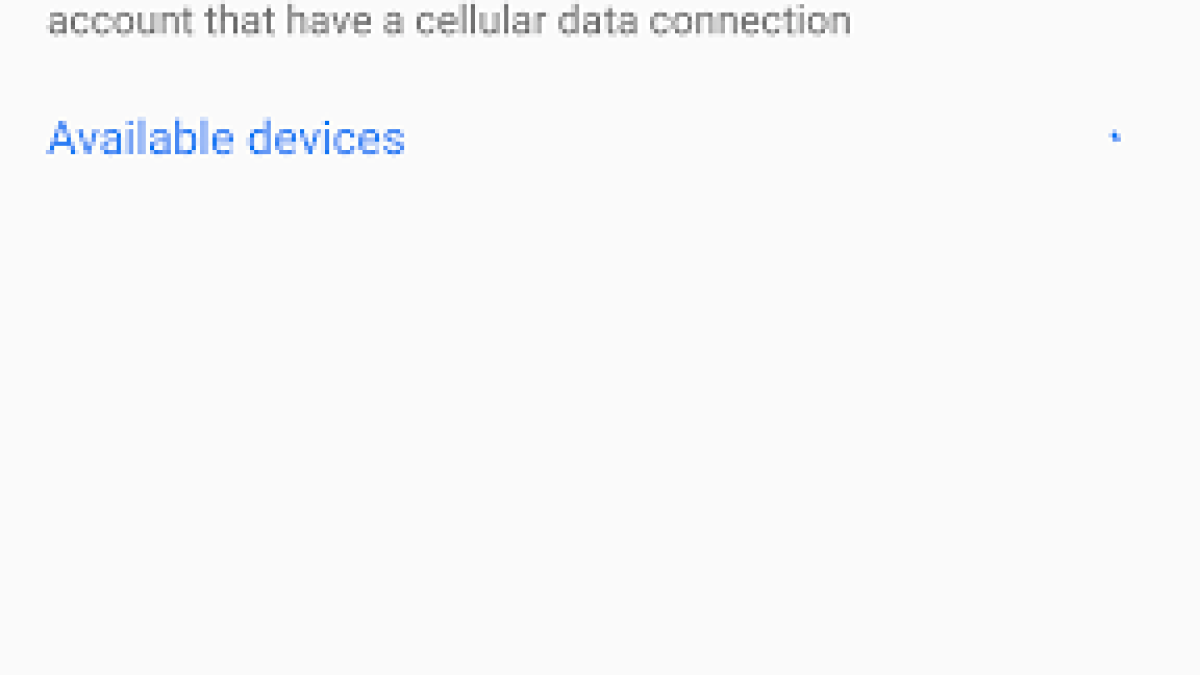Click the small blue dot spinner

[1115, 137]
